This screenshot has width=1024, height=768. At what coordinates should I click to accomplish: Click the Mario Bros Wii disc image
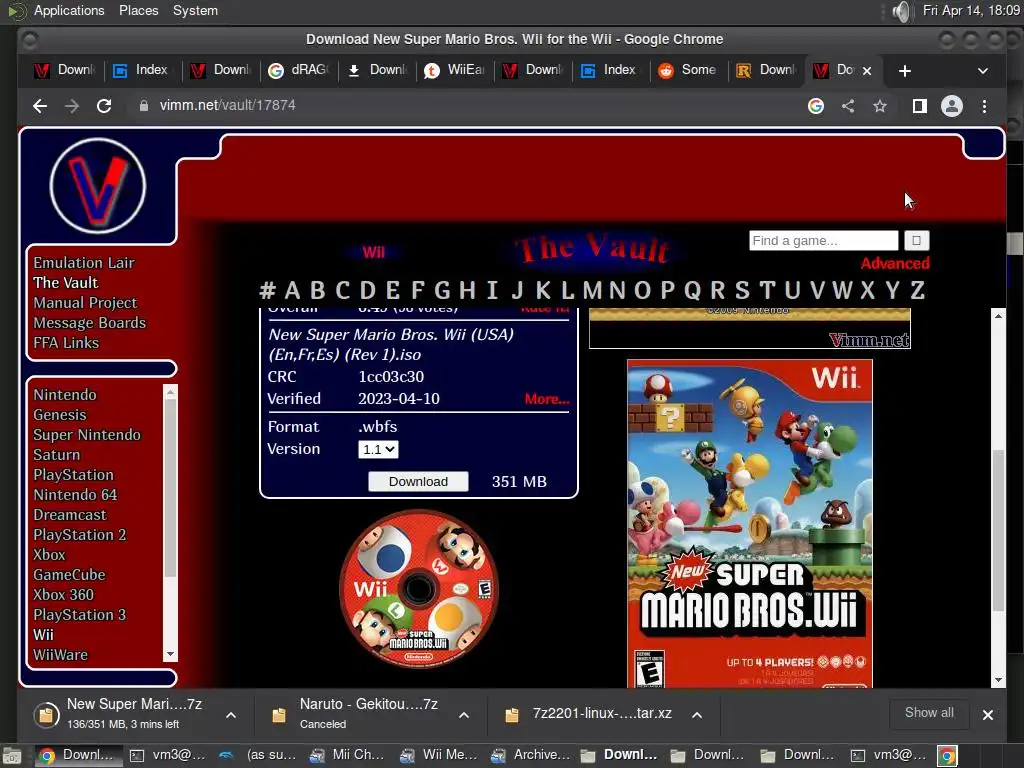click(x=419, y=588)
